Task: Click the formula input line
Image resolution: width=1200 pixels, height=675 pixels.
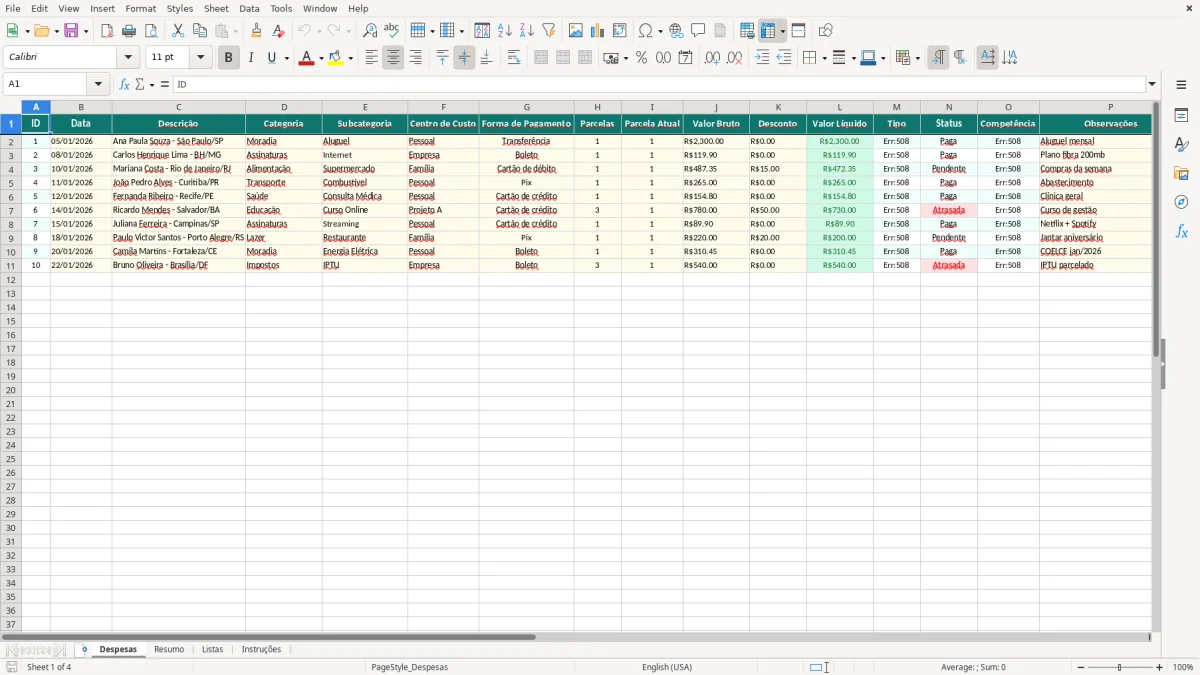Action: point(659,84)
